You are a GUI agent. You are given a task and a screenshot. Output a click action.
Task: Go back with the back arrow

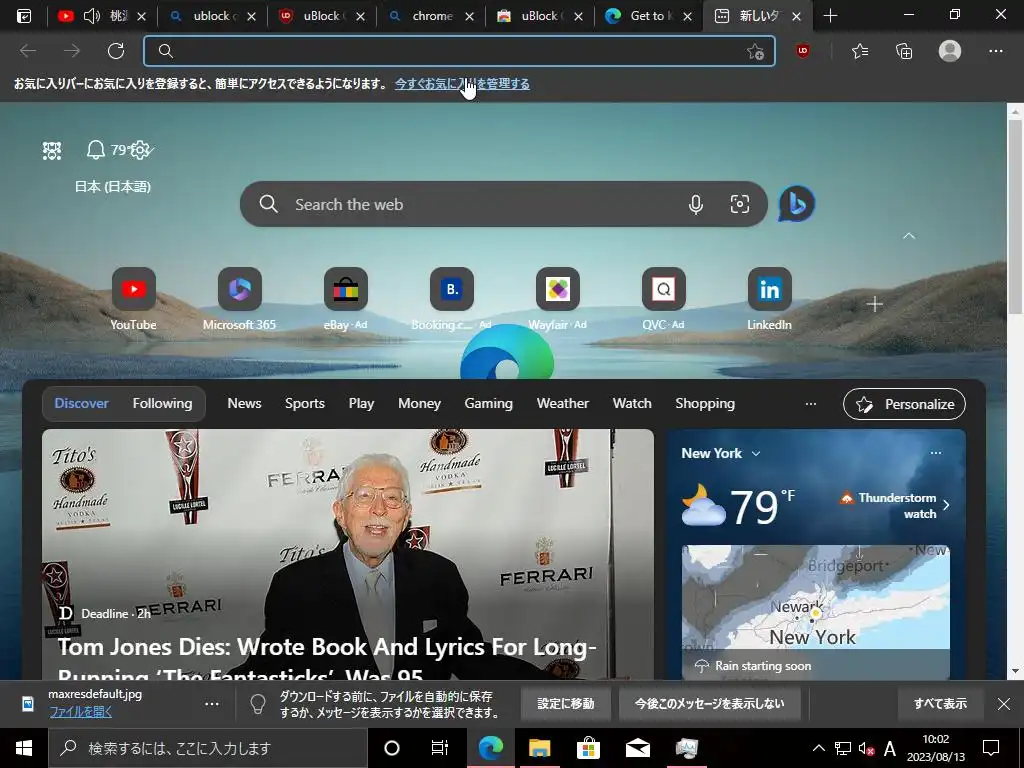27,51
